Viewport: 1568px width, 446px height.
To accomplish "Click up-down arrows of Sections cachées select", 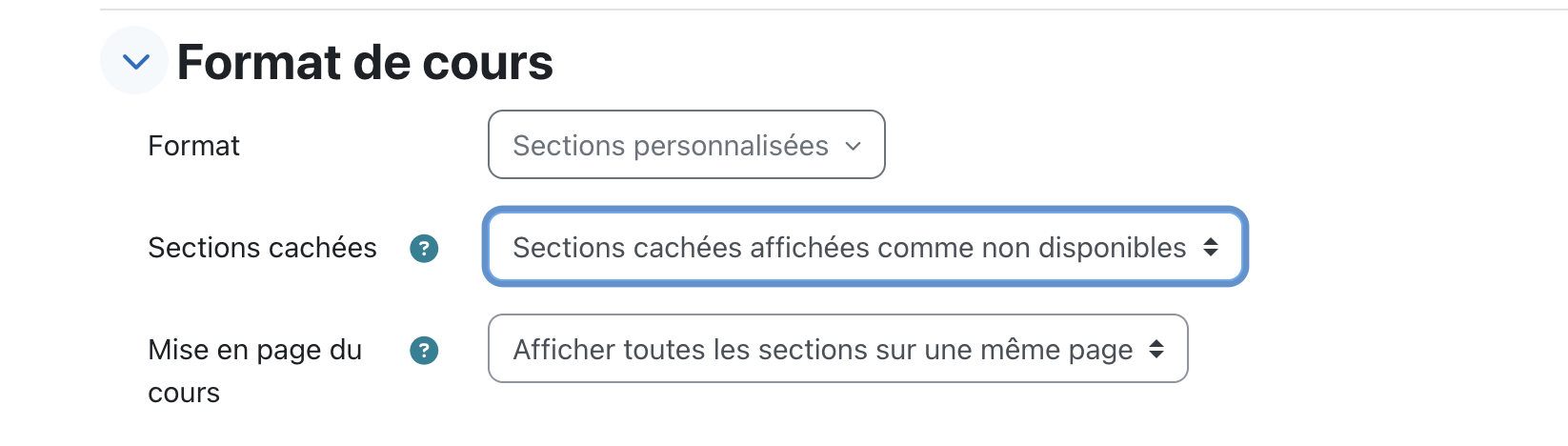I will click(1211, 248).
